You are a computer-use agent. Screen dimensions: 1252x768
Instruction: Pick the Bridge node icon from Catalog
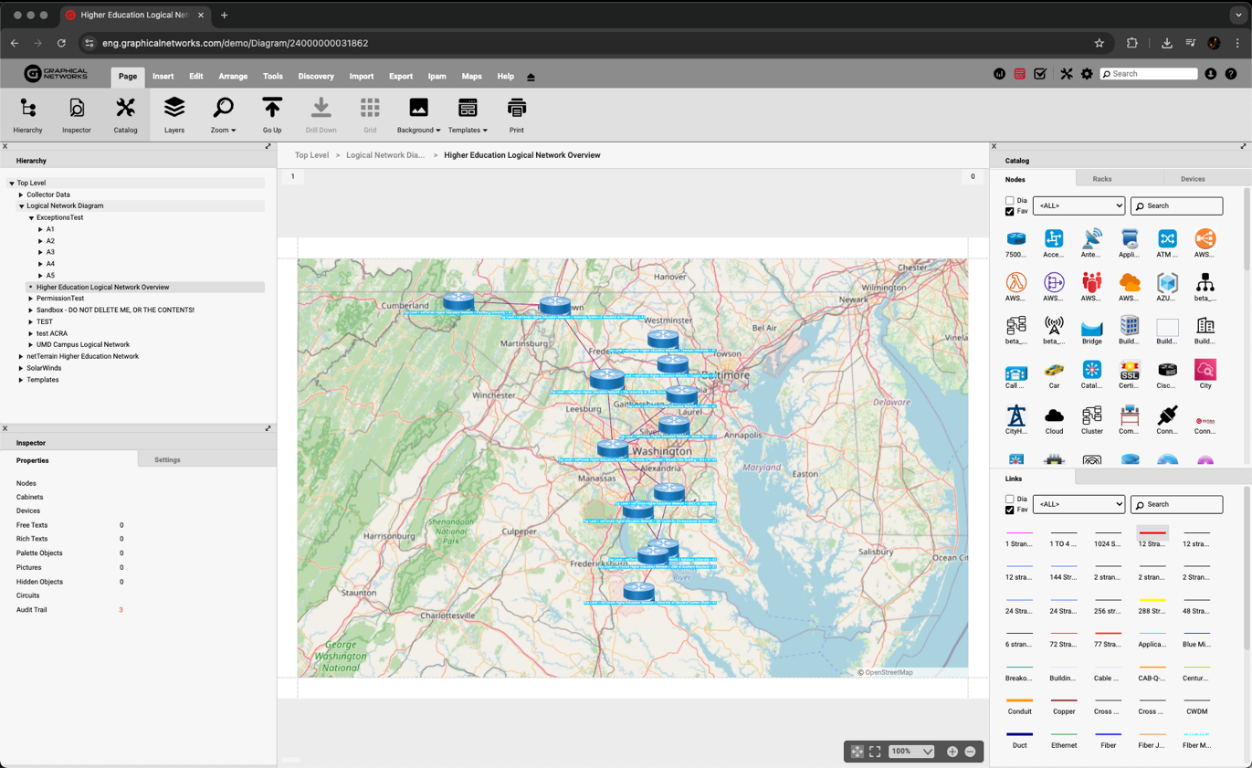coord(1091,327)
